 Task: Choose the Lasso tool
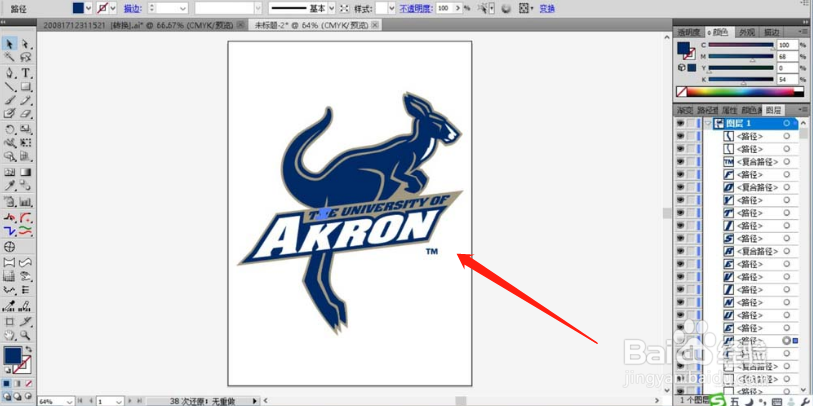point(25,57)
